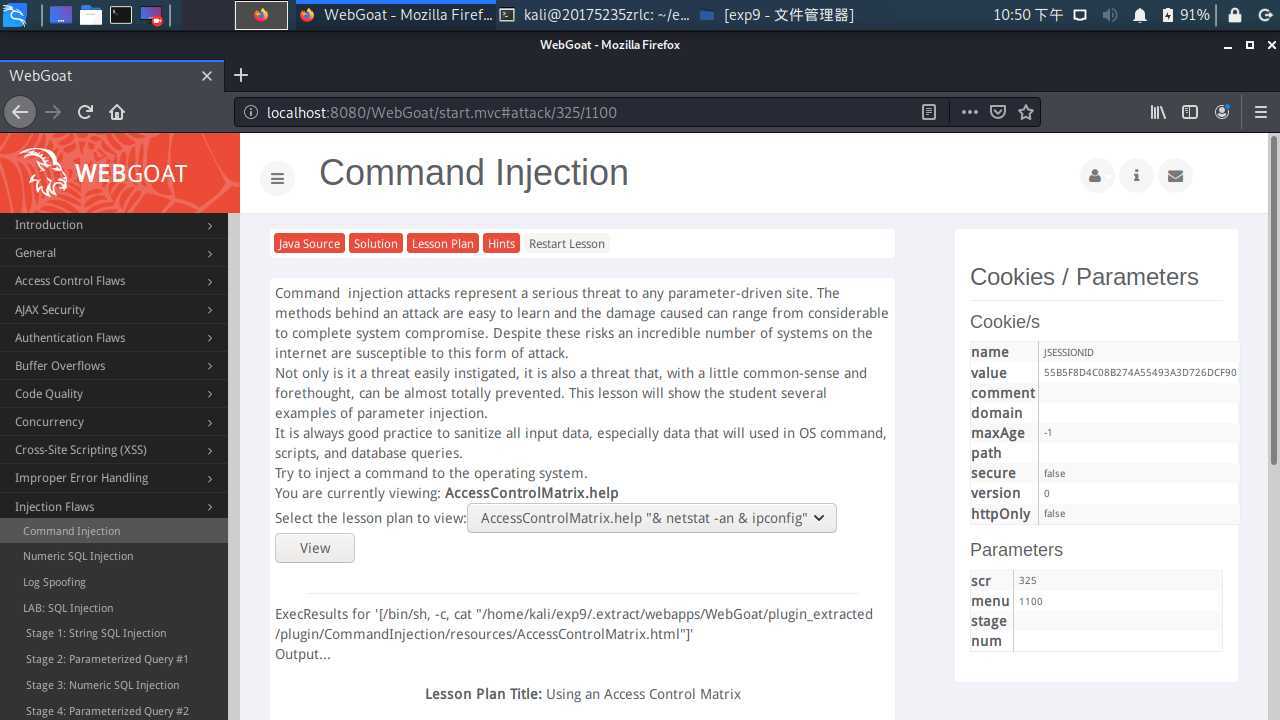1280x720 pixels.
Task: Expand Authentication Flaws category
Action: (114, 338)
